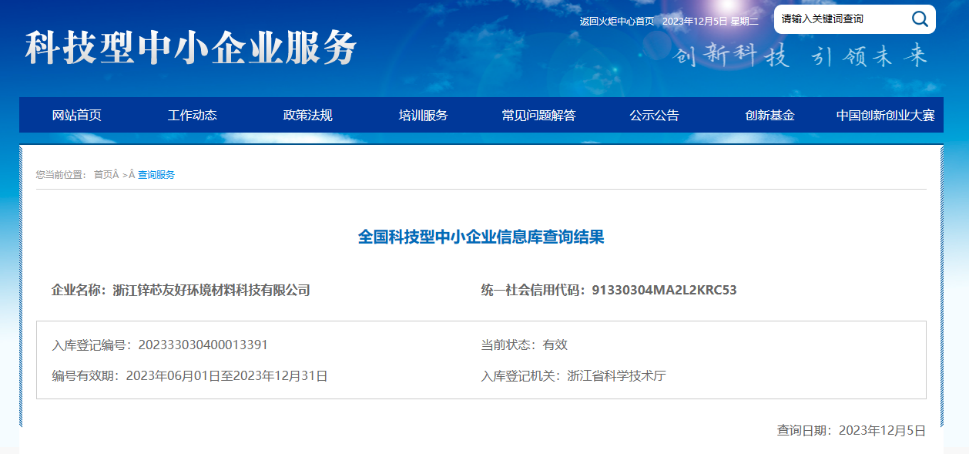Viewport: 970px width, 454px height.
Task: Click validity period 2023年06月01日至2023年12月31日
Action: [226, 375]
